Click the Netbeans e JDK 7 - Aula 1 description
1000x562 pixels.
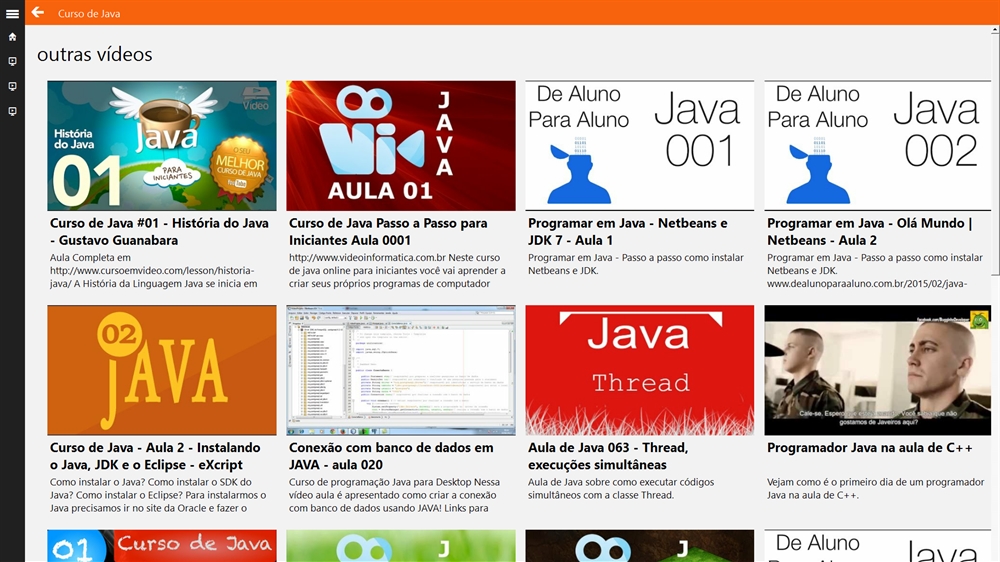[635, 264]
